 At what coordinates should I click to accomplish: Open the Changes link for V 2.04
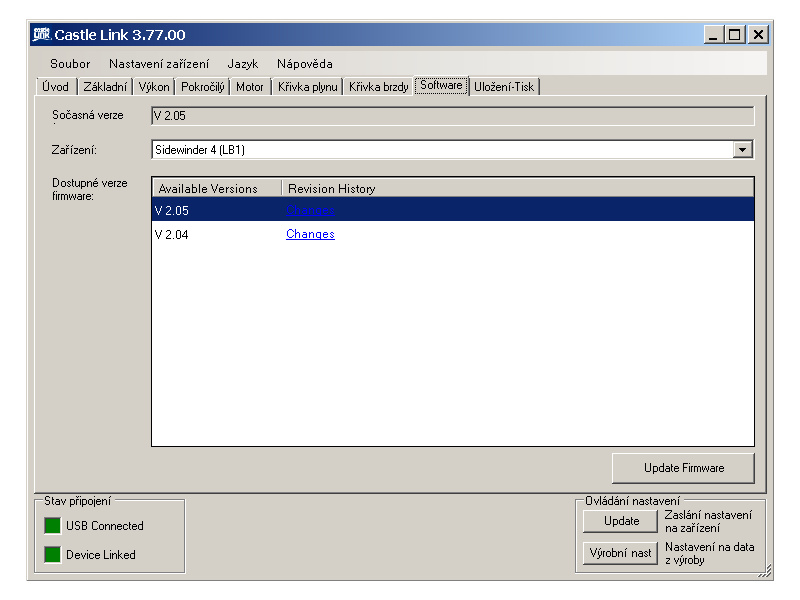tap(310, 234)
